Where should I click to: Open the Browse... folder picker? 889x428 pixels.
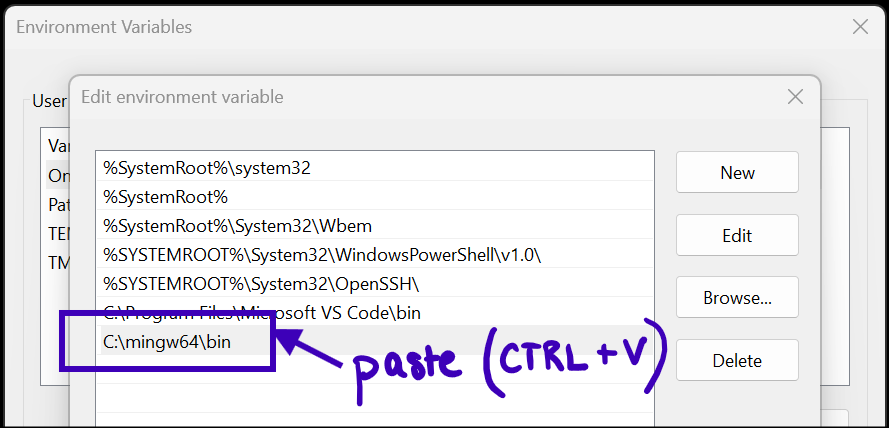(x=737, y=297)
